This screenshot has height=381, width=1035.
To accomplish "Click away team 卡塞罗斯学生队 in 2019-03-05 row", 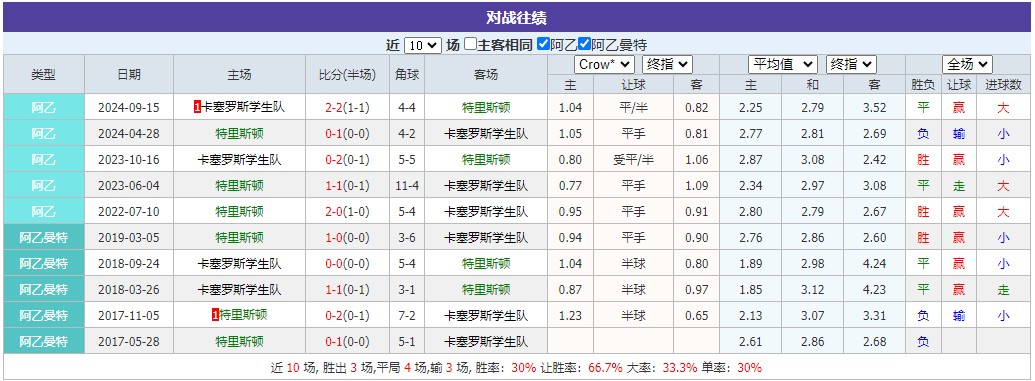I will click(x=486, y=238).
